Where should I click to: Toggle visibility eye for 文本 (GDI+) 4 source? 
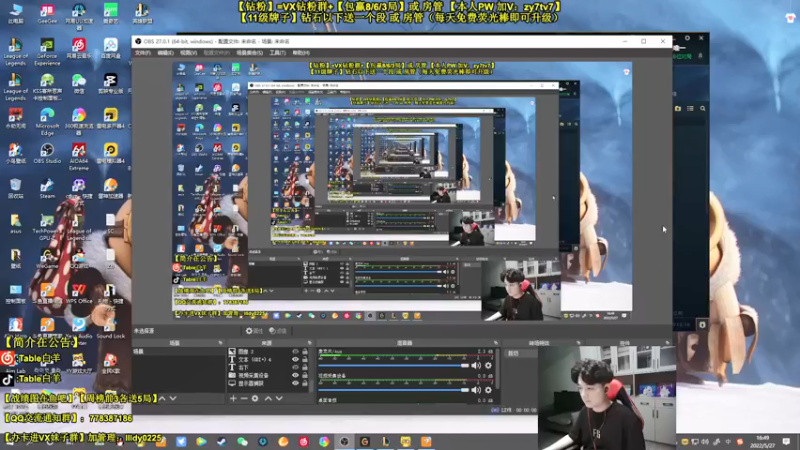pyautogui.click(x=295, y=359)
